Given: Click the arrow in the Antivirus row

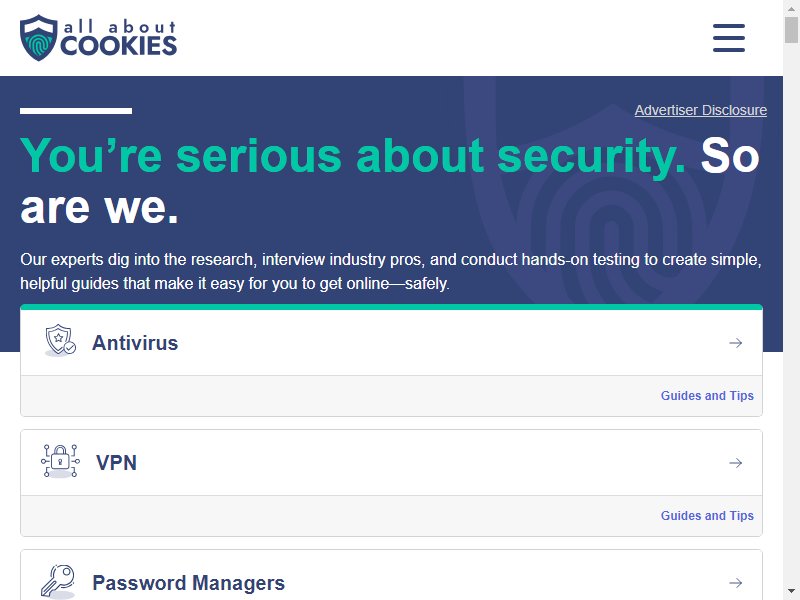Looking at the screenshot, I should (x=735, y=343).
